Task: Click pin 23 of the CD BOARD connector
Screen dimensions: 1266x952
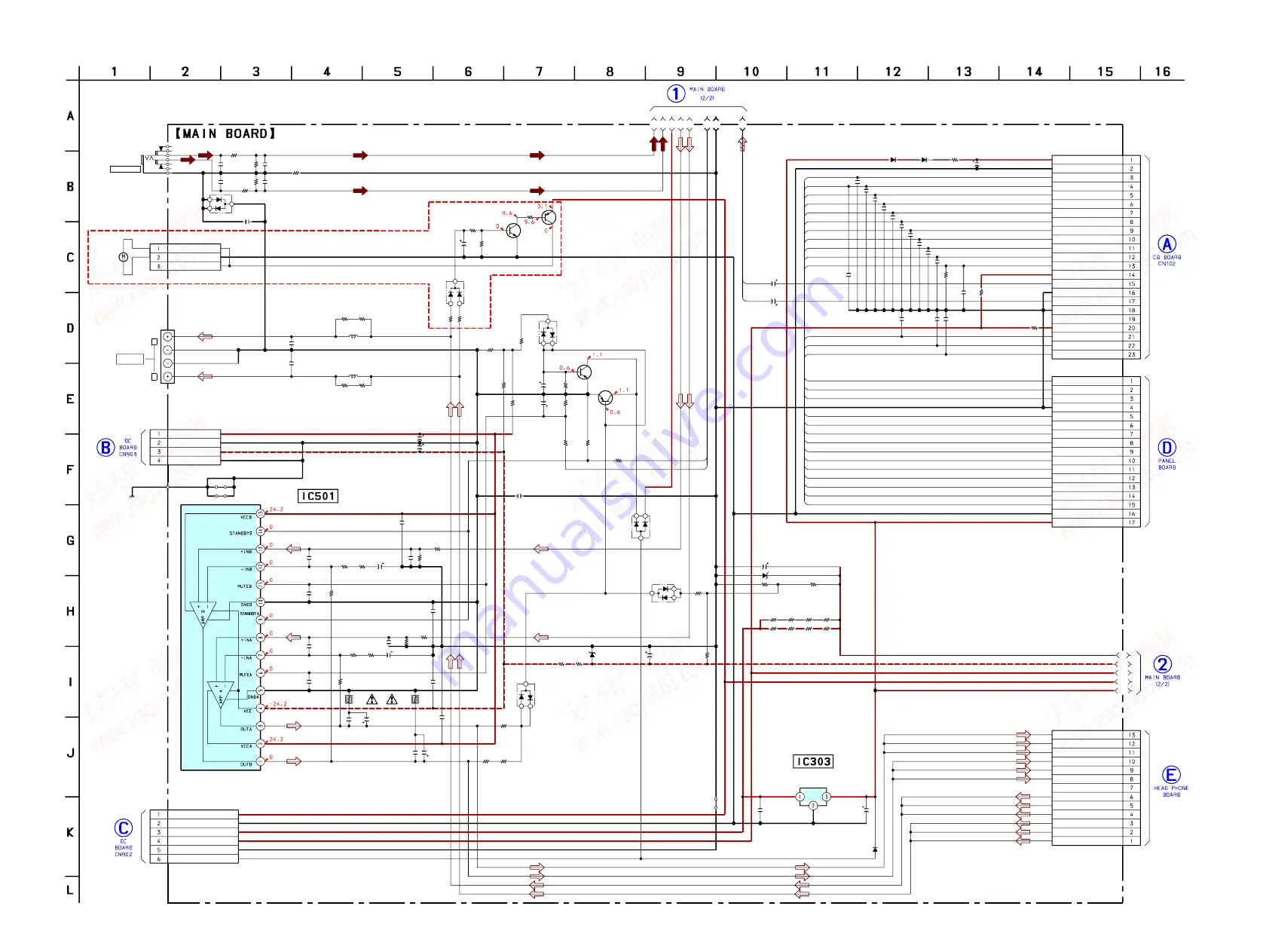Action: point(1132,354)
